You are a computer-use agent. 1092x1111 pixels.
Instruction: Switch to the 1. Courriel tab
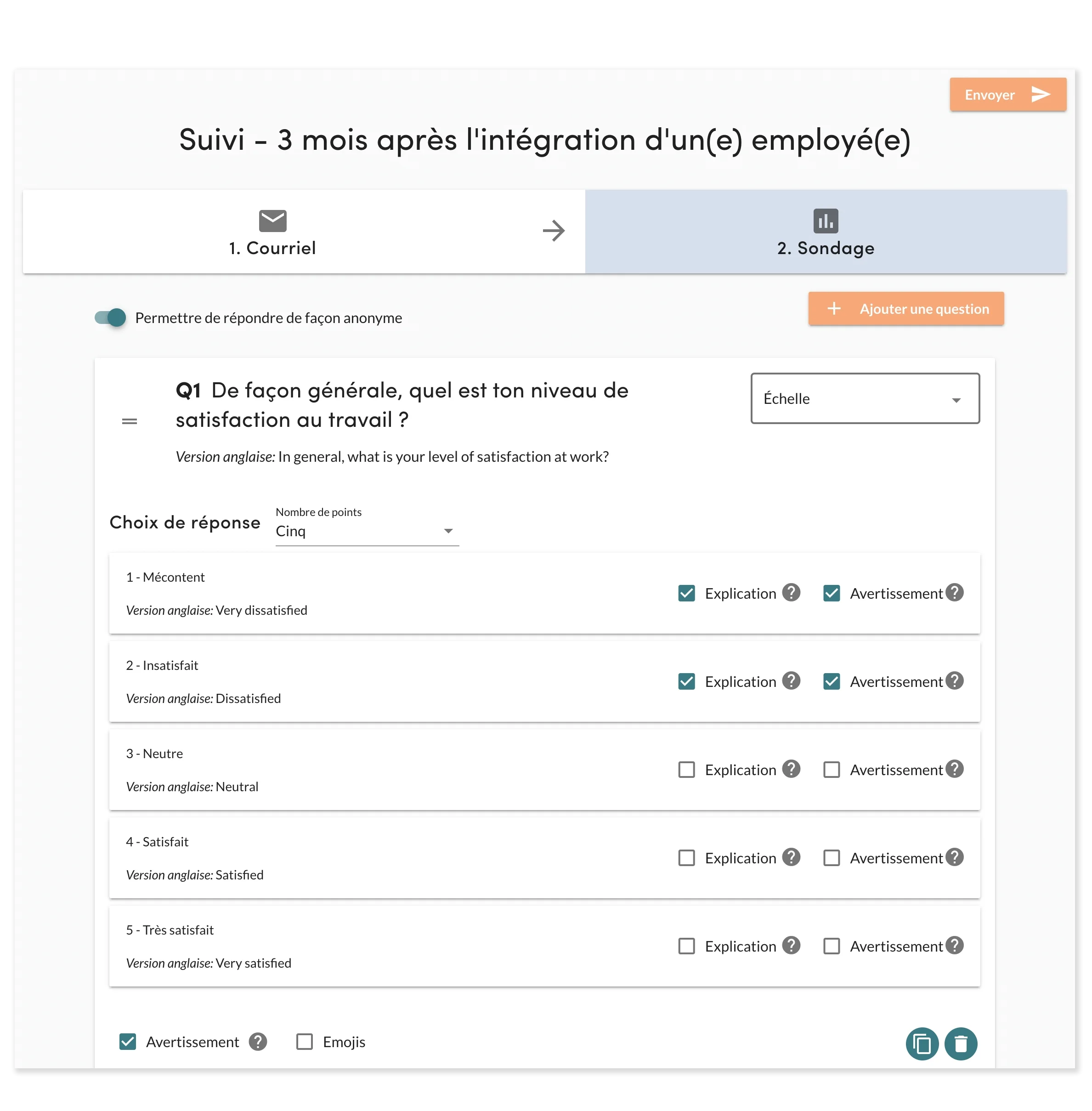pos(272,232)
